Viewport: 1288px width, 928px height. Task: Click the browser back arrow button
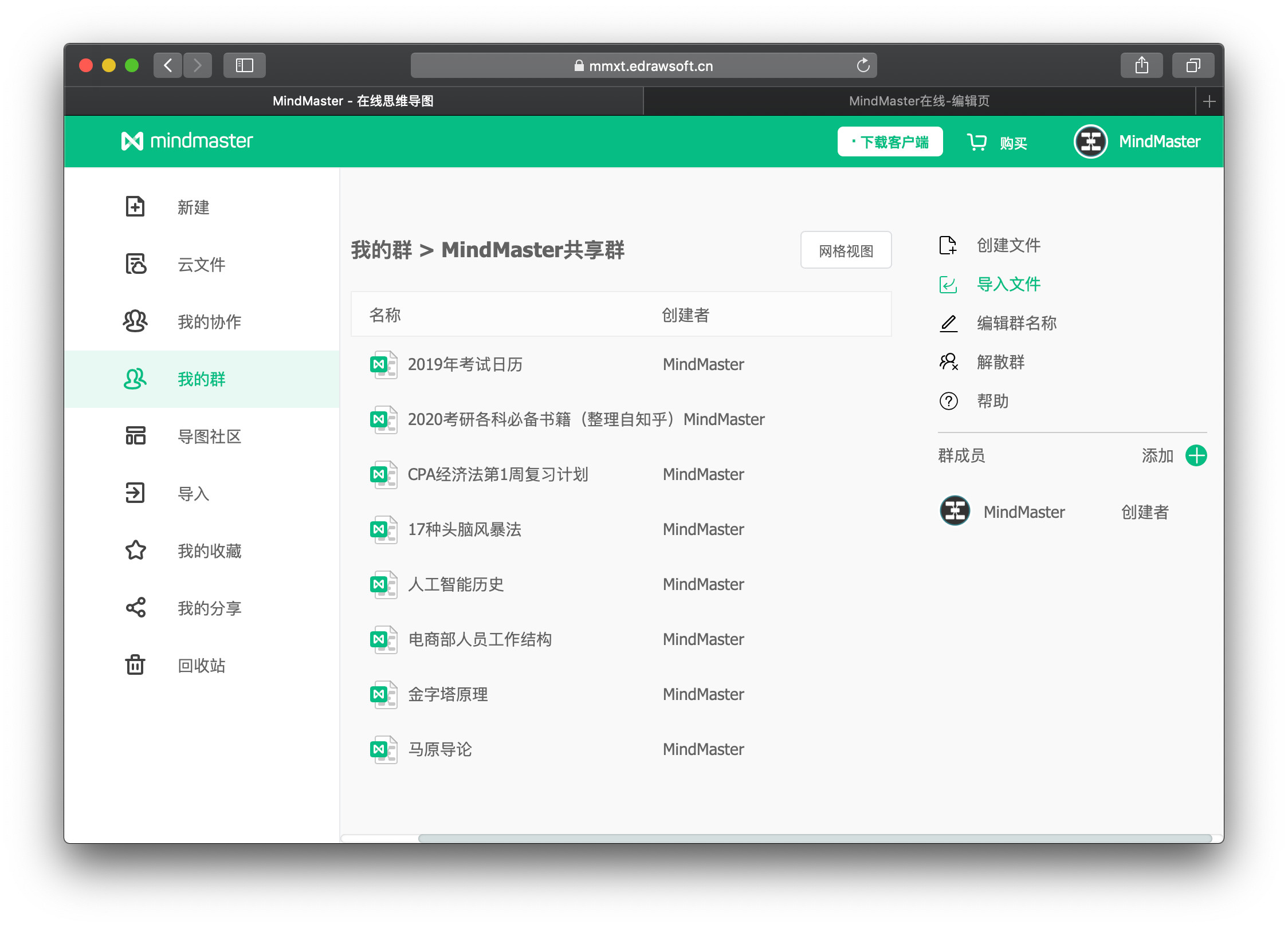(x=168, y=65)
